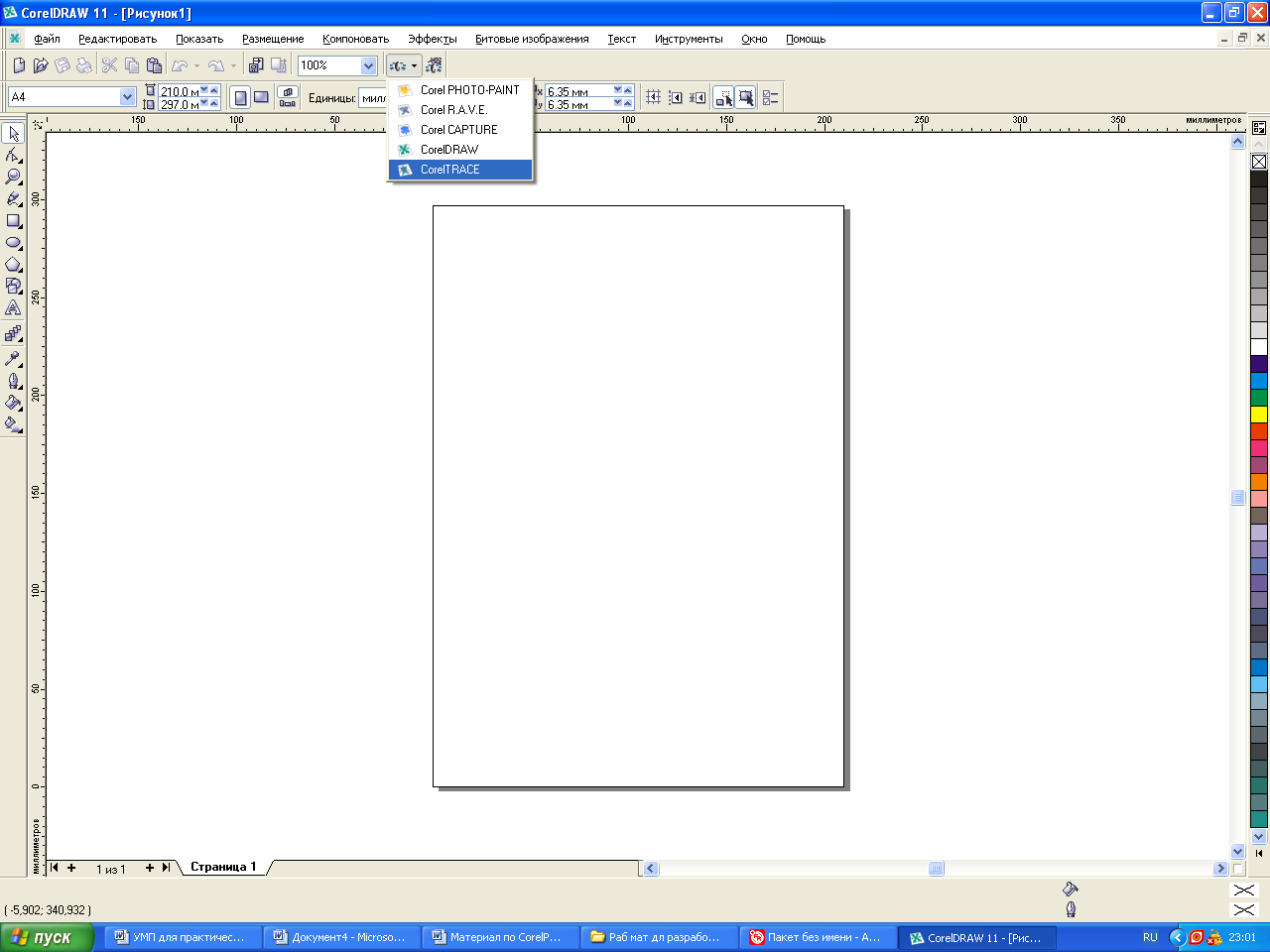Toggle the application launcher dropdown button
This screenshot has height=952, width=1270.
(x=403, y=65)
